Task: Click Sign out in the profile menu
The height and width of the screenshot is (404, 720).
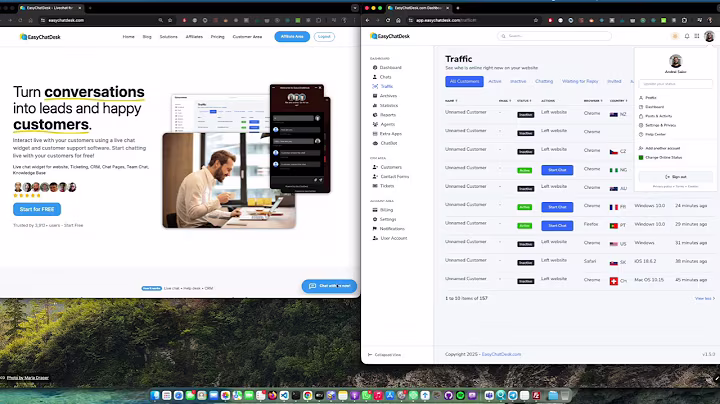Action: 675,177
